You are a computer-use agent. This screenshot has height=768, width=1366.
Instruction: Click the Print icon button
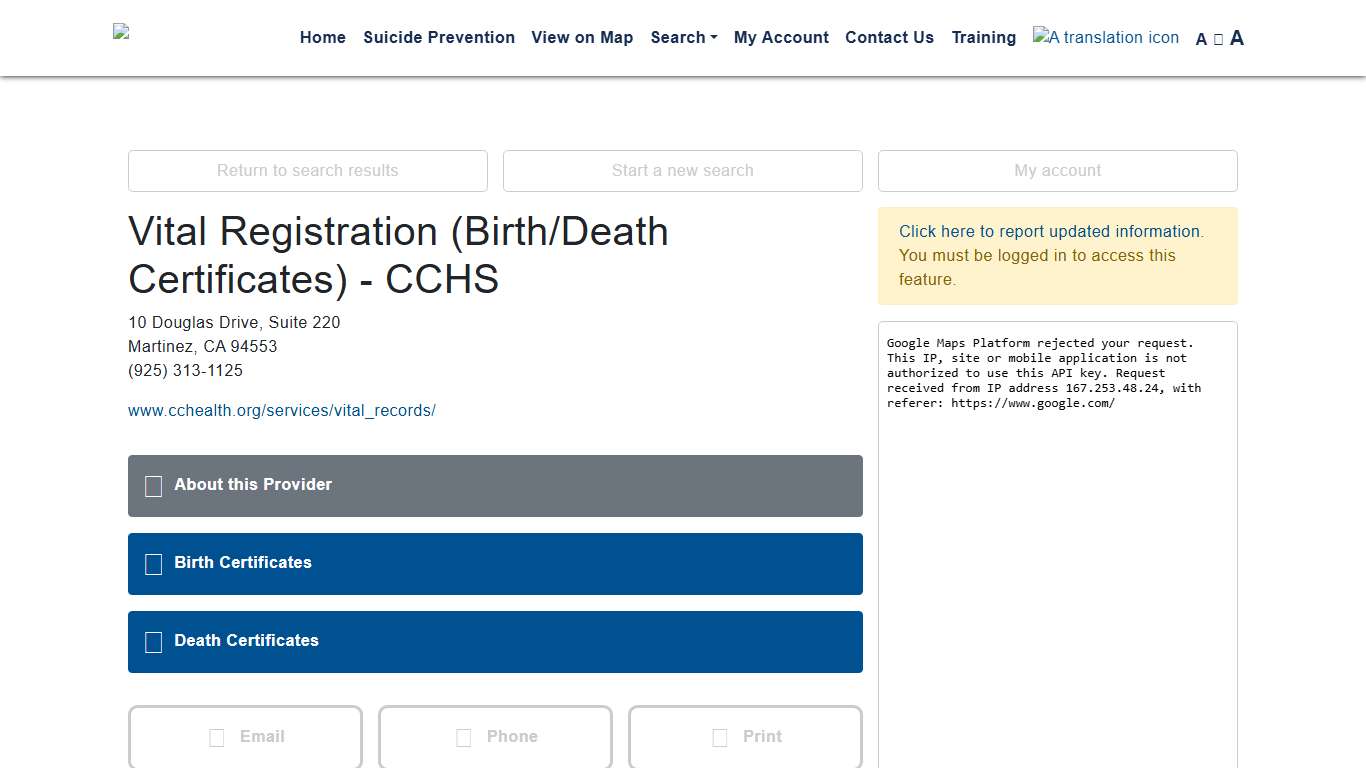[745, 737]
